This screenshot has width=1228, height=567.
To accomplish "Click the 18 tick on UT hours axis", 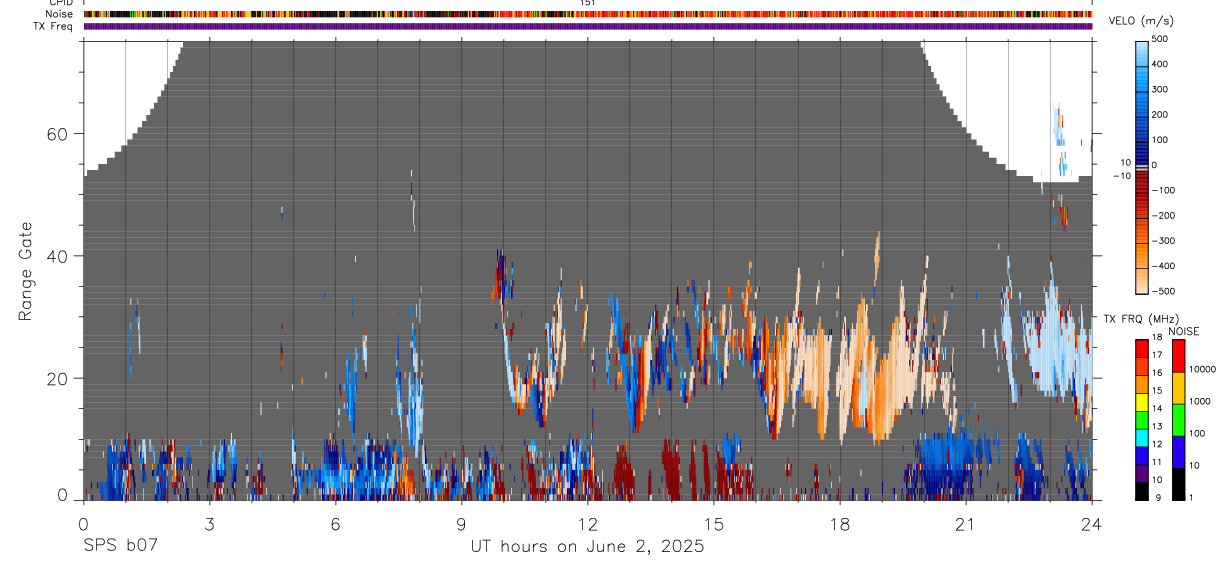I will tap(840, 523).
